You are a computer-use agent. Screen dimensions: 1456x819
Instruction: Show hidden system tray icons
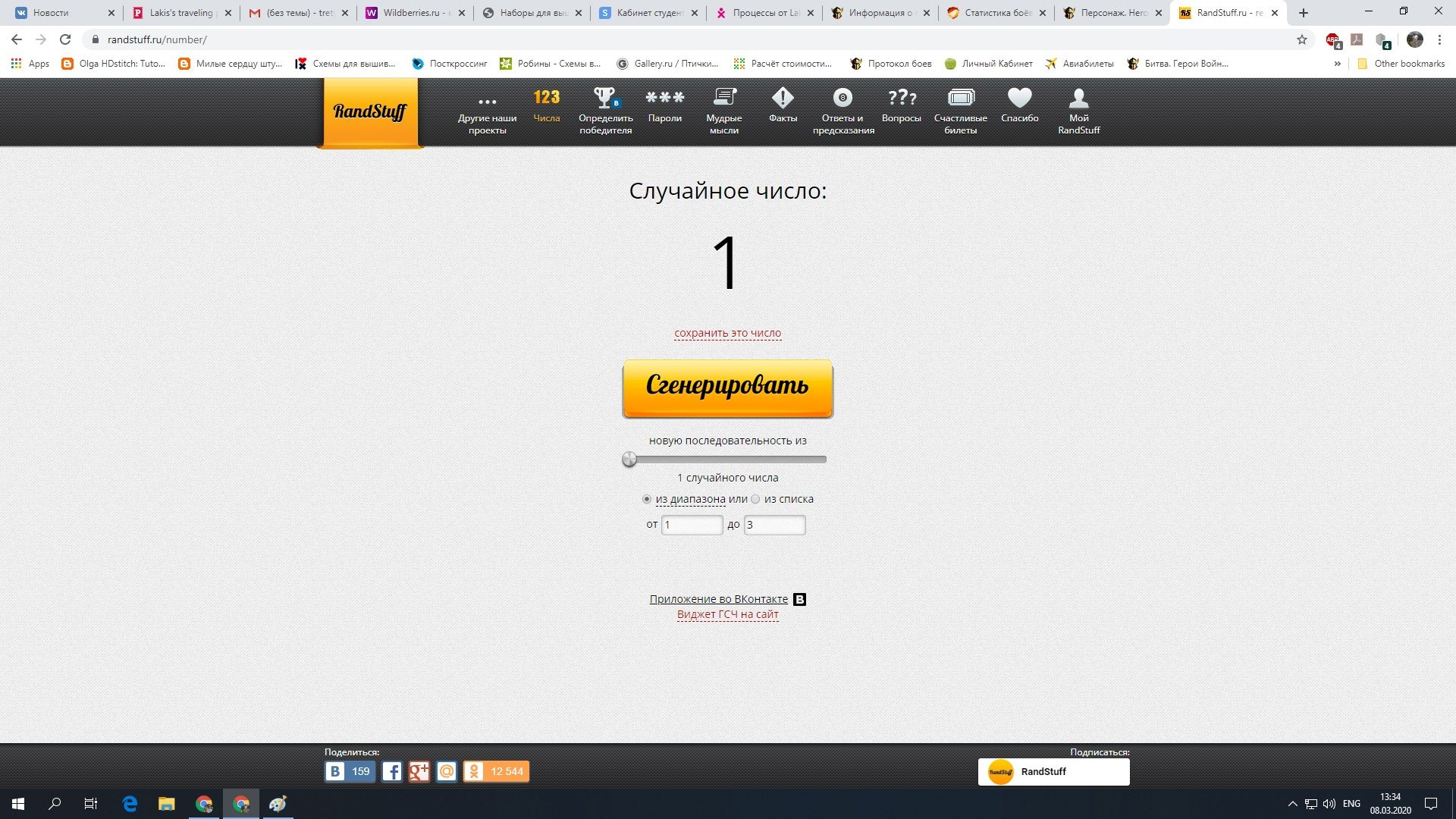click(x=1292, y=804)
